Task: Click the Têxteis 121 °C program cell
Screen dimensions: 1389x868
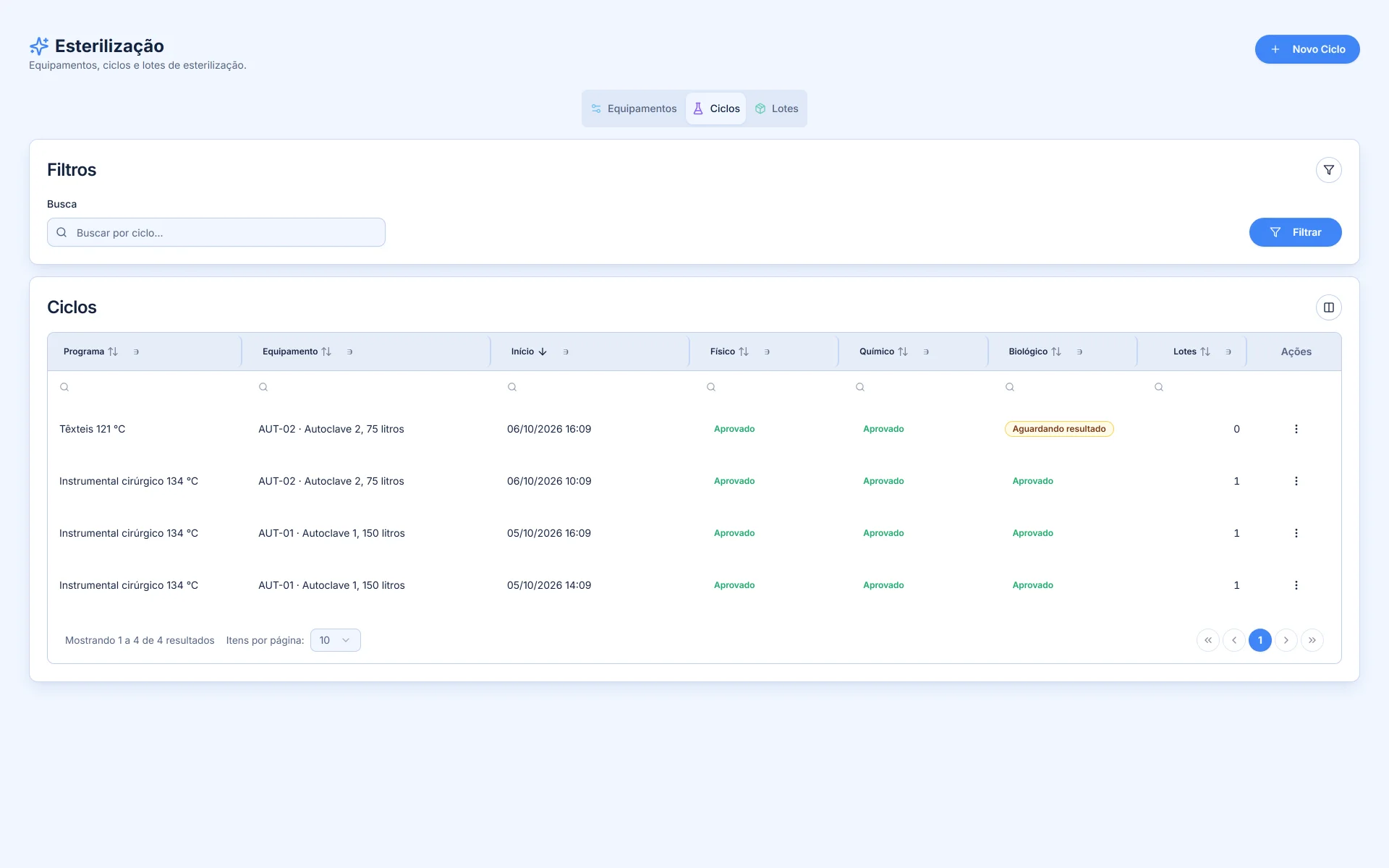Action: (x=93, y=429)
